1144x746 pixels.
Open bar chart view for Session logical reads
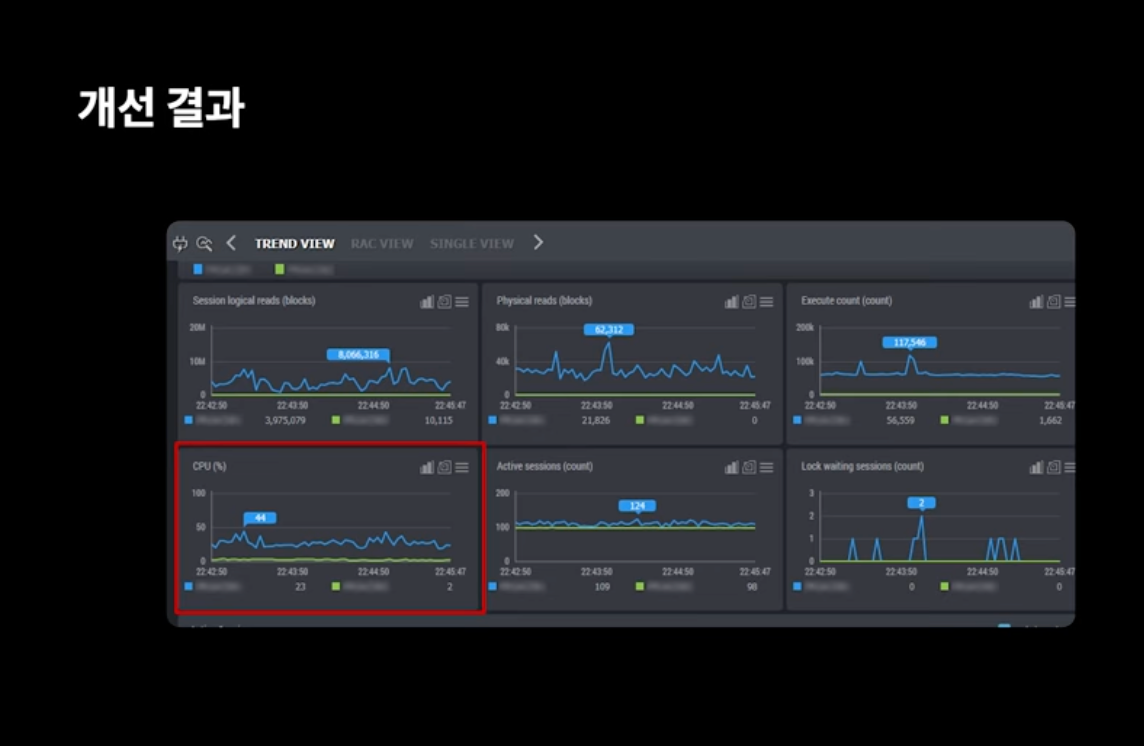tap(427, 301)
